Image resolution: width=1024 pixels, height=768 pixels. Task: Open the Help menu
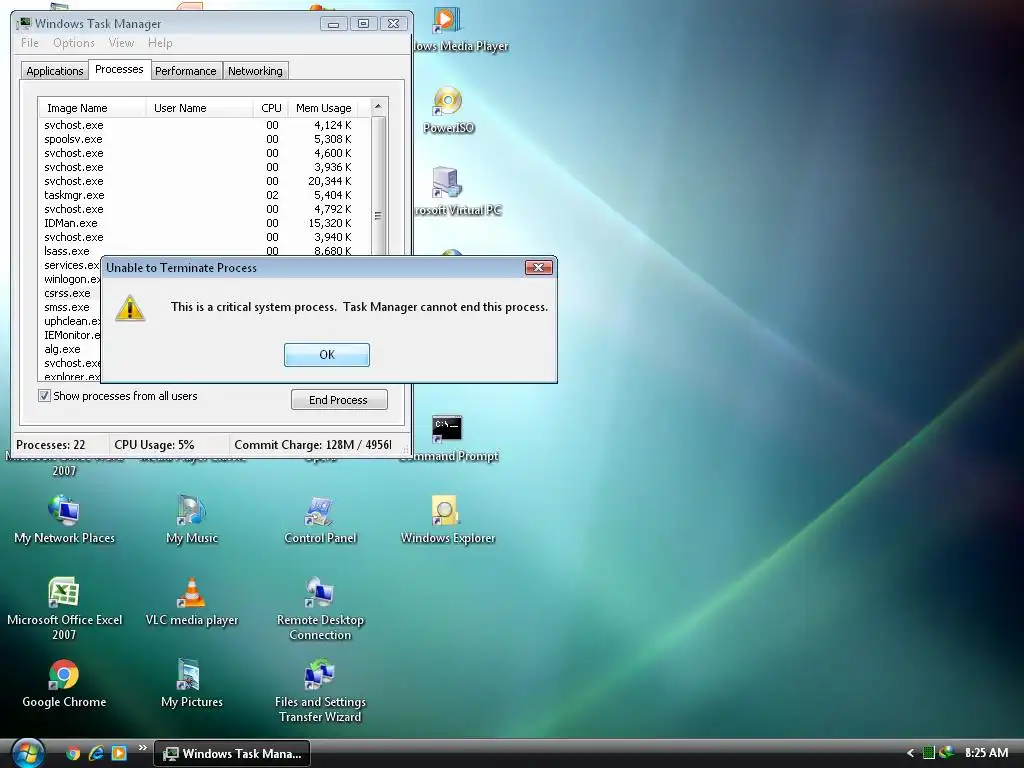160,43
